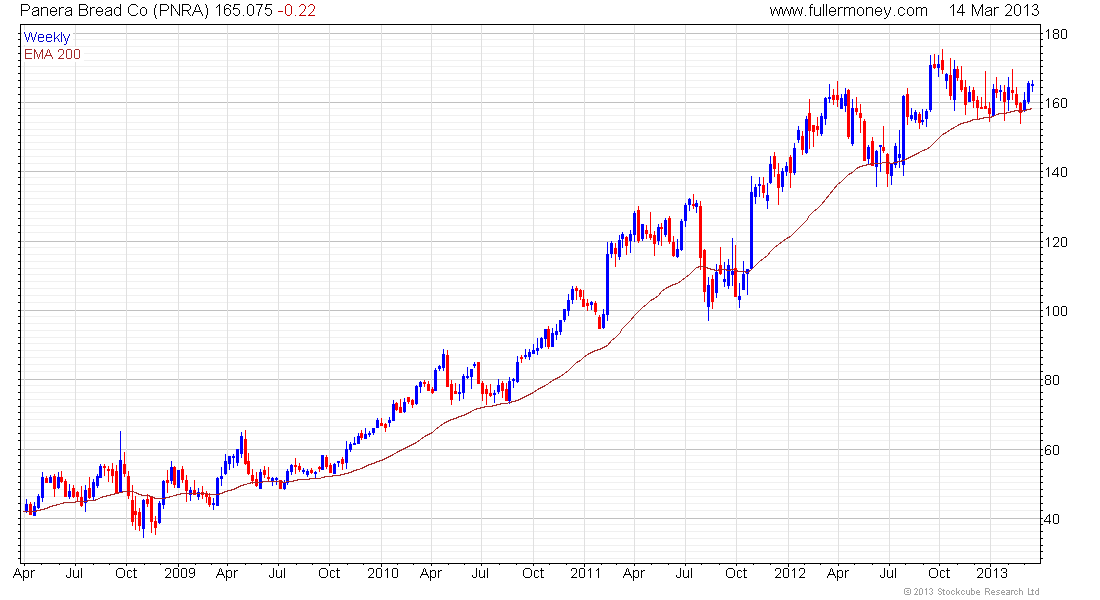The width and height of the screenshot is (1100, 600).
Task: Click the 140 price axis label
Action: 1056,172
